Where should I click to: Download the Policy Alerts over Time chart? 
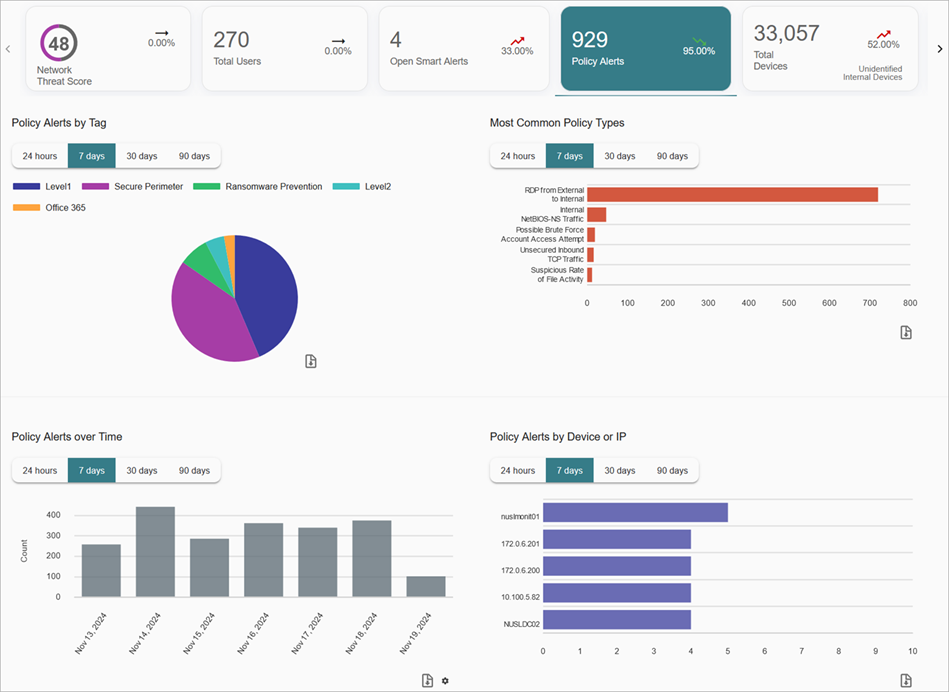click(x=427, y=680)
